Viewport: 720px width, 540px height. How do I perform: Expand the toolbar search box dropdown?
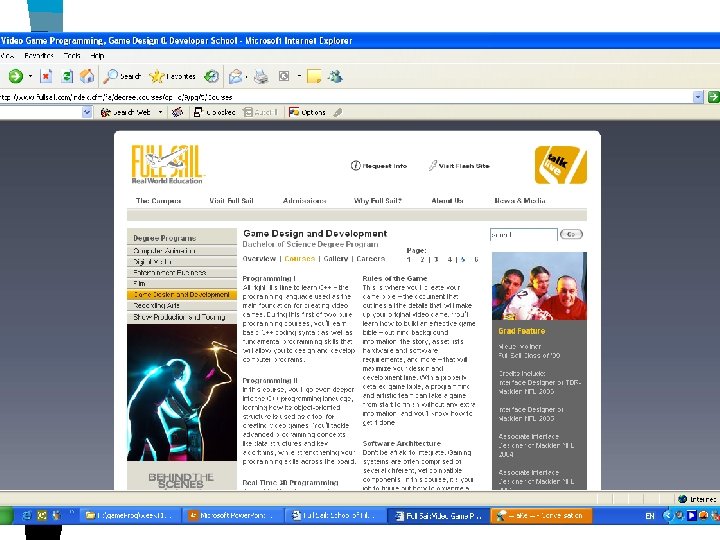click(x=87, y=112)
